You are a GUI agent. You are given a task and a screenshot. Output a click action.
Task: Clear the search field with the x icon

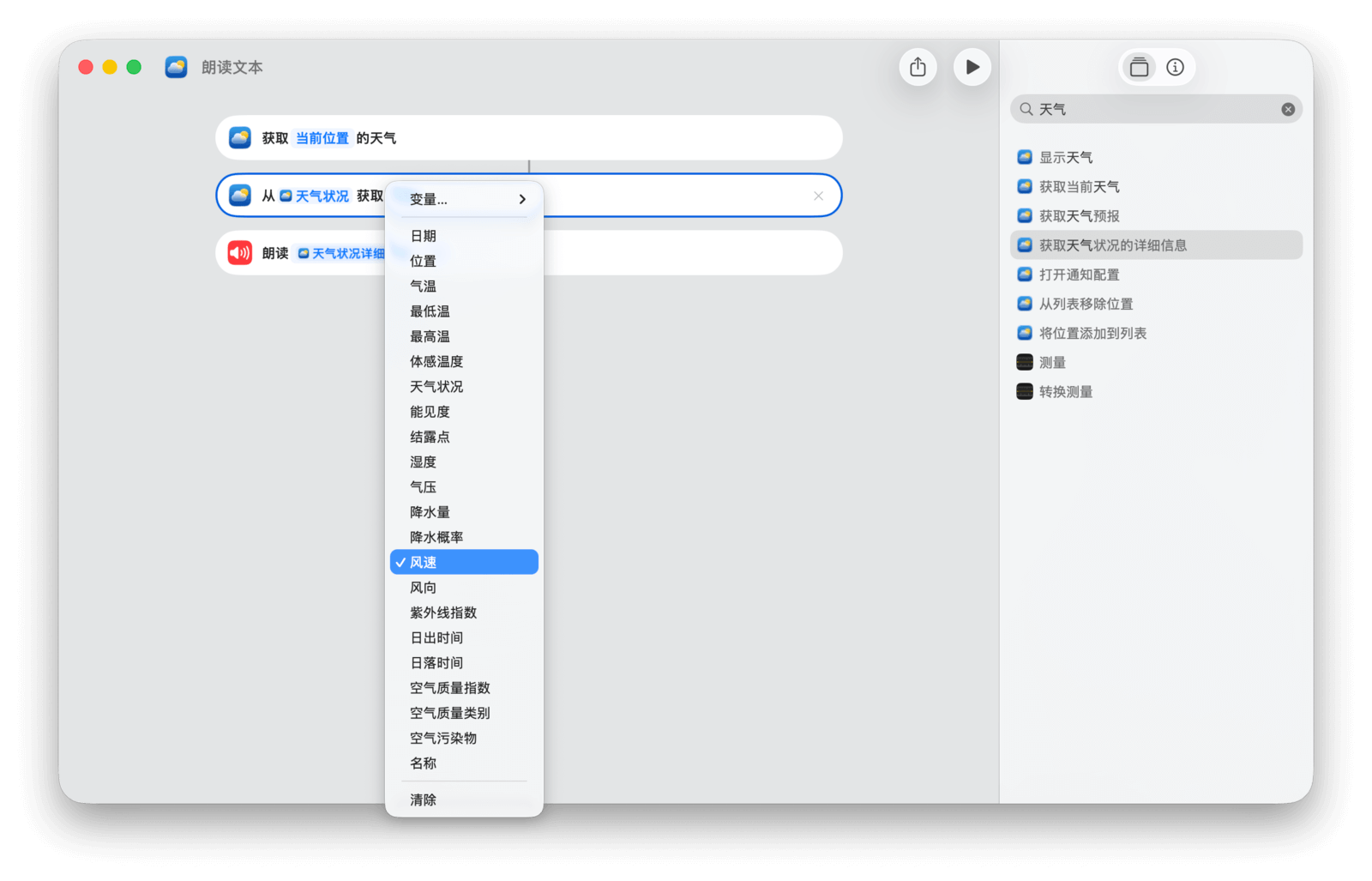tap(1287, 109)
